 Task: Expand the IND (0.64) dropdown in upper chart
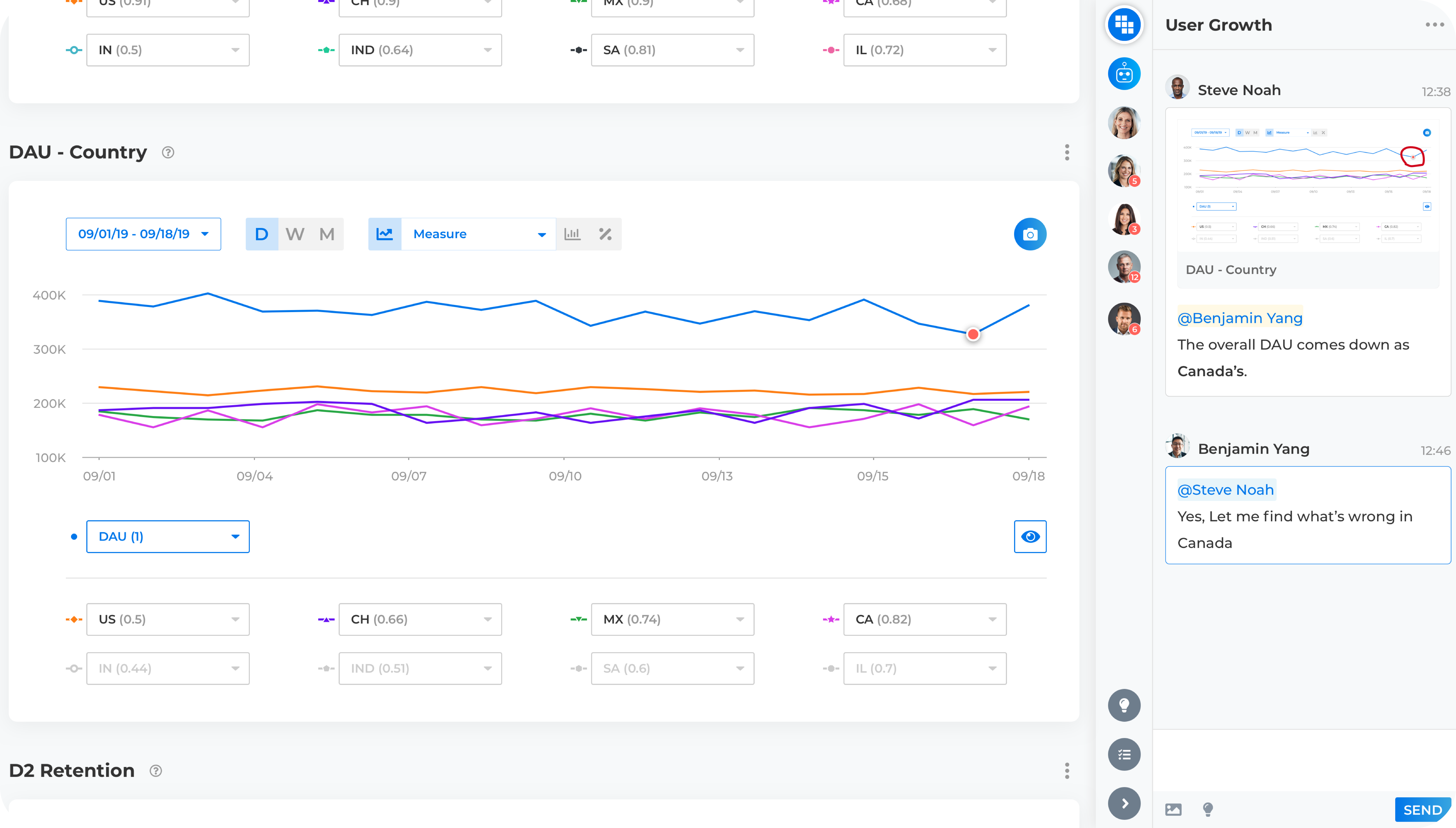(x=420, y=50)
